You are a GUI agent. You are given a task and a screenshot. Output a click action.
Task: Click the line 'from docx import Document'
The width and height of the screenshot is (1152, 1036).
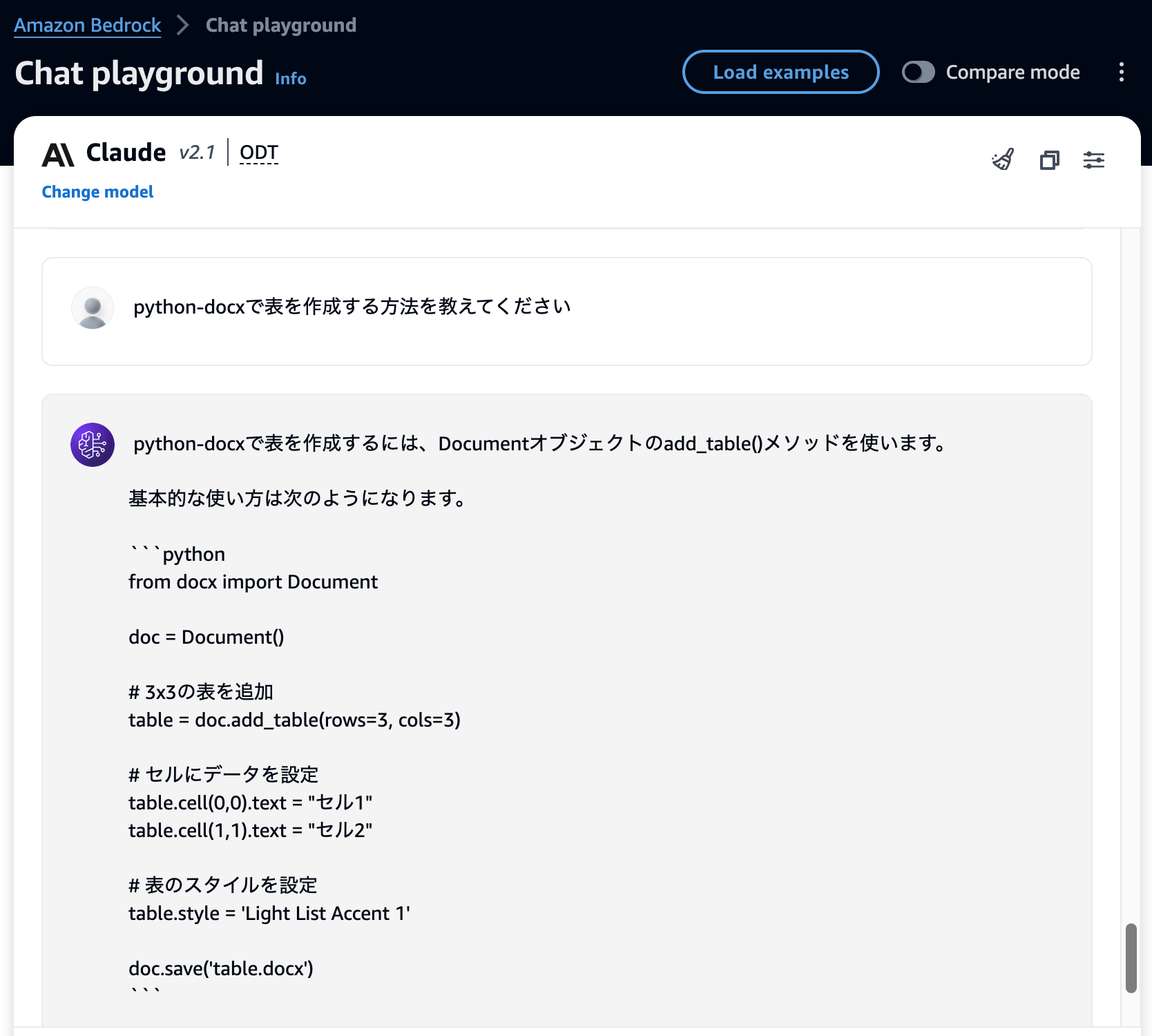(253, 582)
